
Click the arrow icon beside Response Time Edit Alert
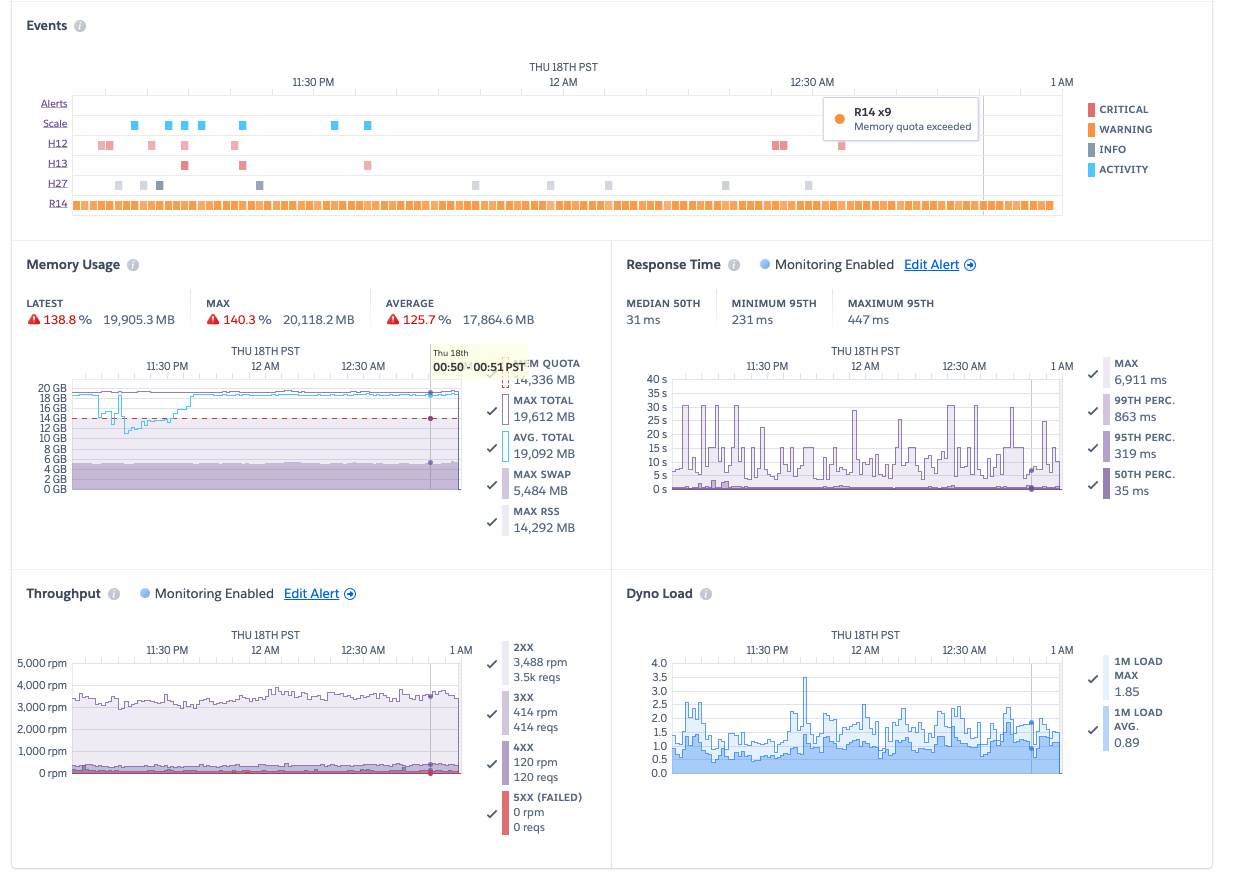pyautogui.click(x=969, y=264)
